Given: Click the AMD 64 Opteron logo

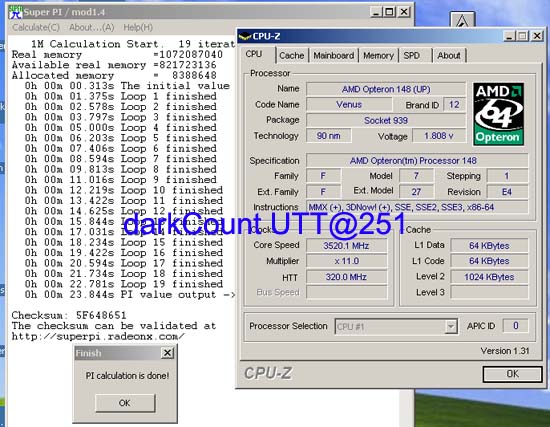Looking at the screenshot, I should click(498, 114).
